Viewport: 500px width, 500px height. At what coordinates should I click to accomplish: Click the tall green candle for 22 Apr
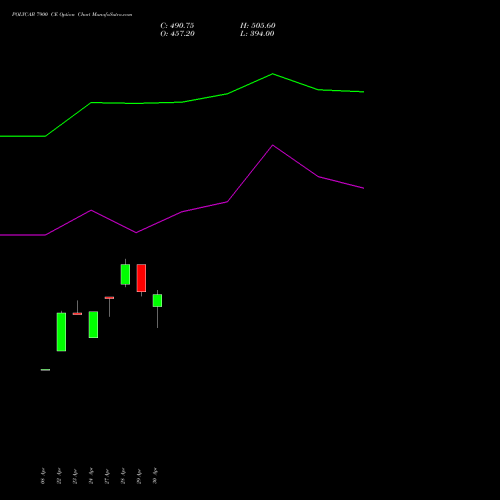click(61, 332)
